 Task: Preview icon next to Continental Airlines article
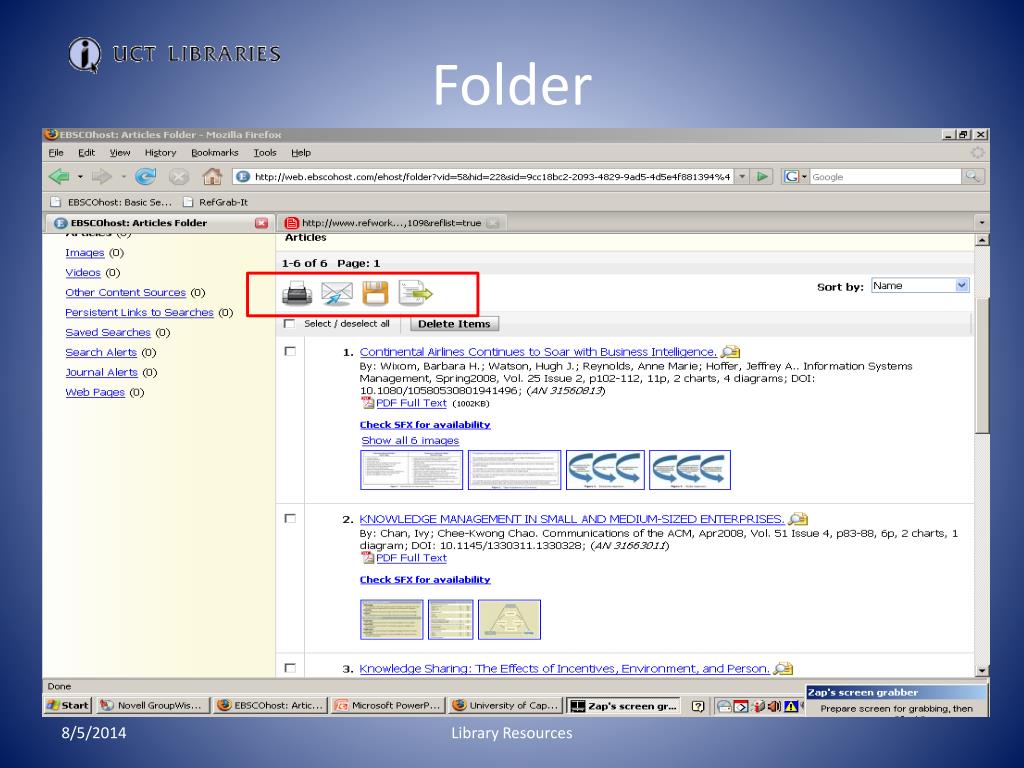pyautogui.click(x=731, y=352)
